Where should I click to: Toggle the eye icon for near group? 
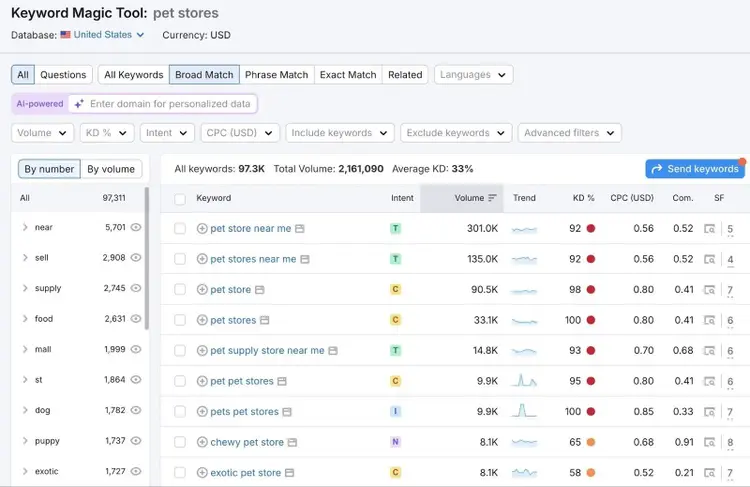pos(136,227)
